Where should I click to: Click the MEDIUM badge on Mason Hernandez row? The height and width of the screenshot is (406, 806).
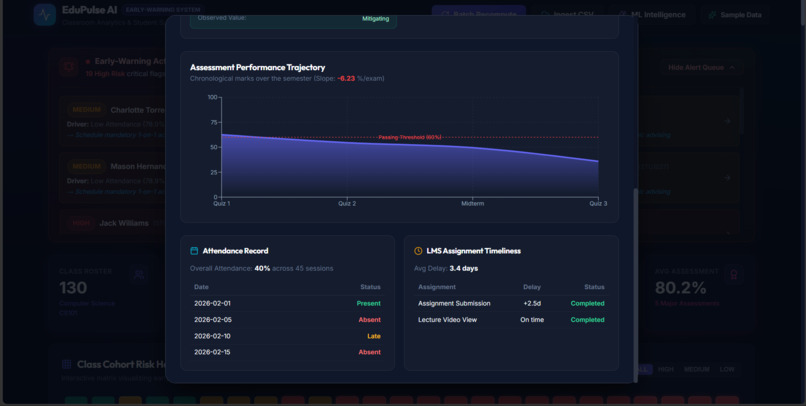86,167
